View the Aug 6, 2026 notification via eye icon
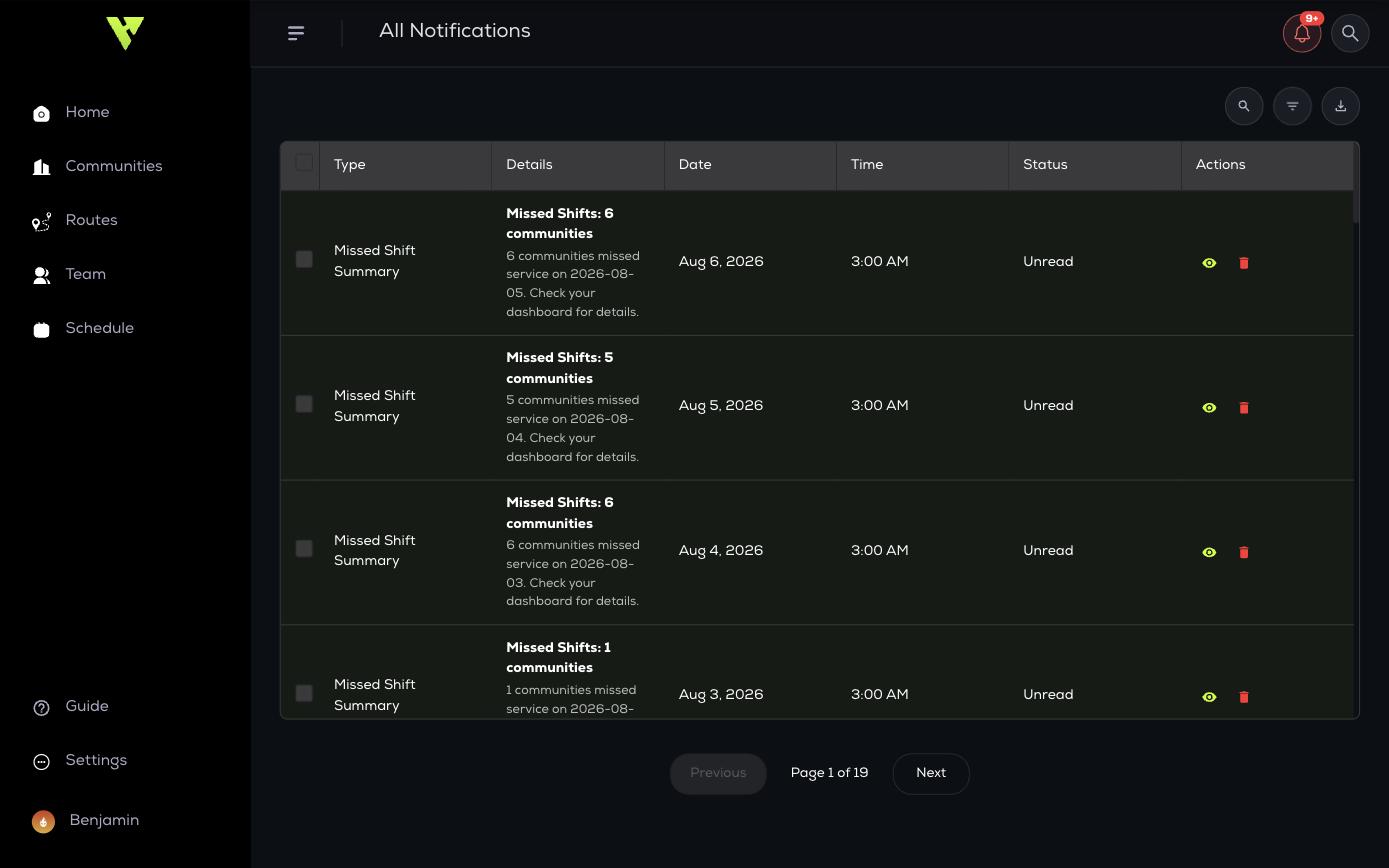The image size is (1389, 868). tap(1209, 263)
